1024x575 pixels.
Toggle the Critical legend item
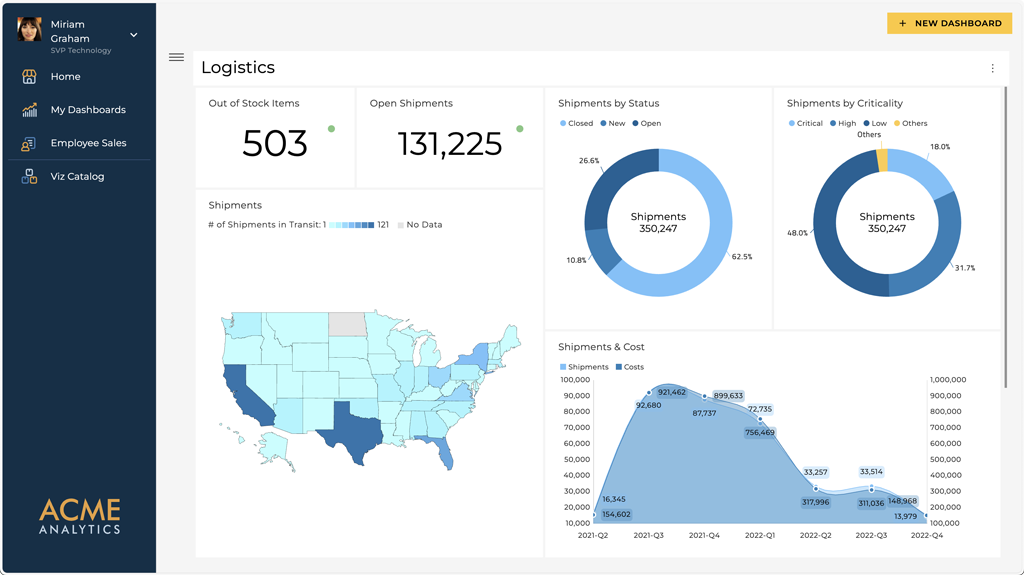pyautogui.click(x=805, y=124)
